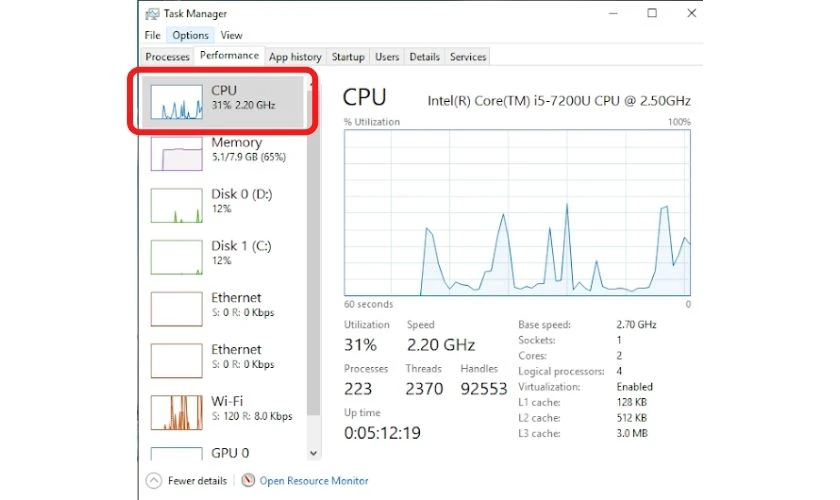Click the L2 cache 512 KB value
This screenshot has width=840, height=500.
[x=631, y=417]
